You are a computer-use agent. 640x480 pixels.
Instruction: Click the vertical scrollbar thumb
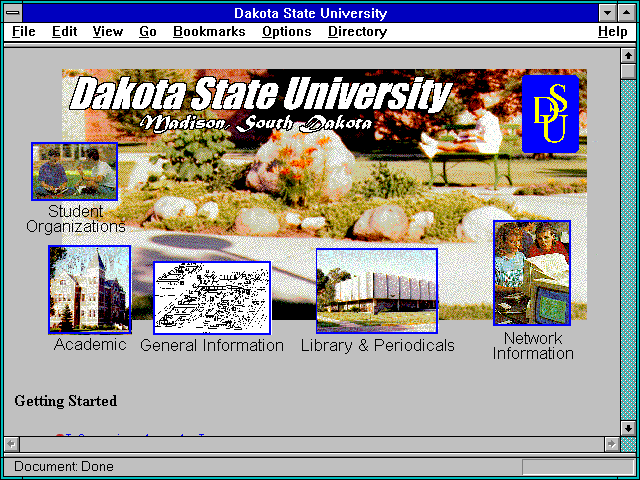pos(628,71)
